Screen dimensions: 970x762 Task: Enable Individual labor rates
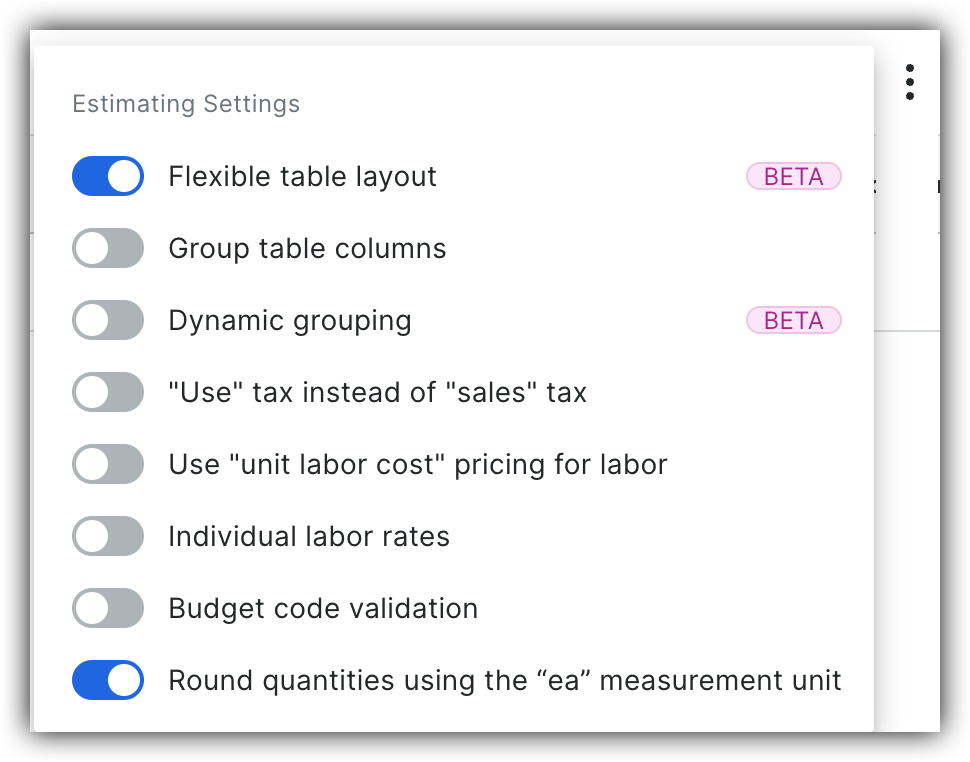pos(107,536)
